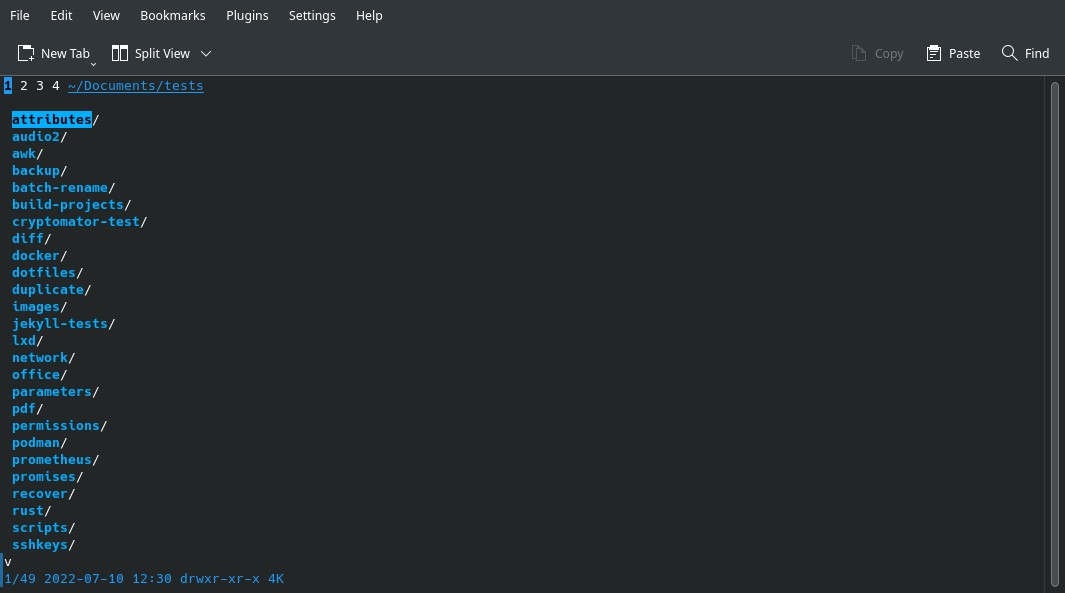Select the images directory
The height and width of the screenshot is (593, 1065).
(x=35, y=306)
